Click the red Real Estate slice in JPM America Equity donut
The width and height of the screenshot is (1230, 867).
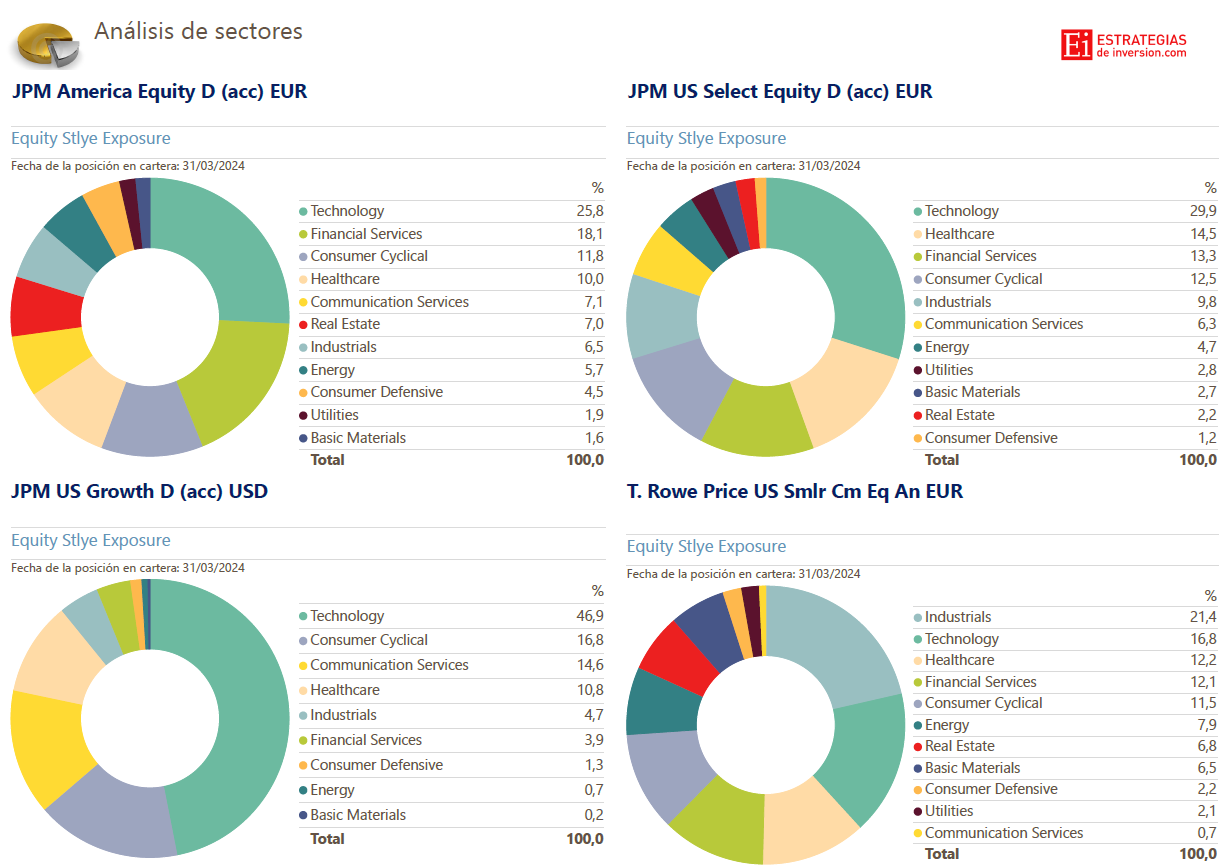[45, 307]
